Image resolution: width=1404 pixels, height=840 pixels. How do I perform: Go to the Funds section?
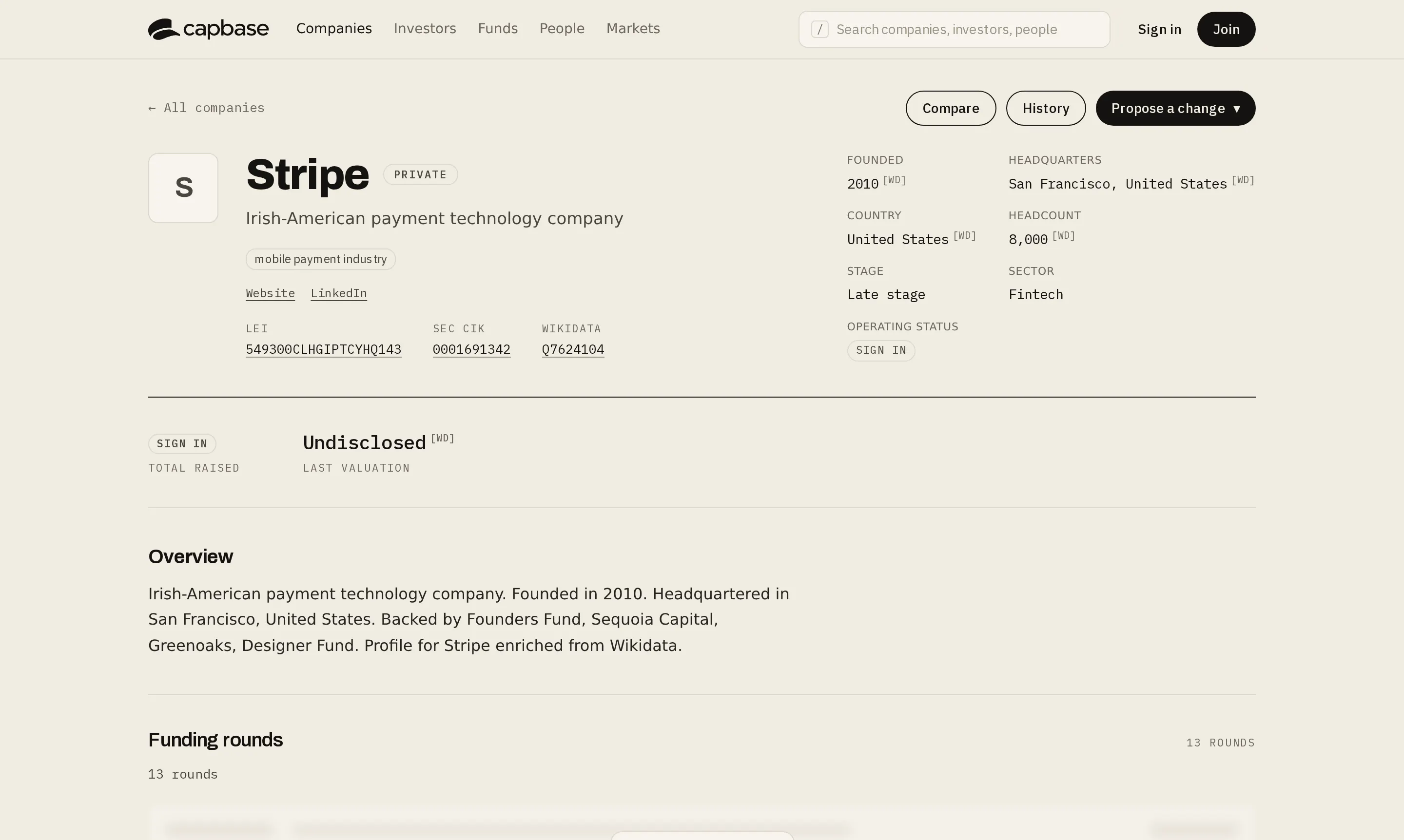[x=498, y=28]
